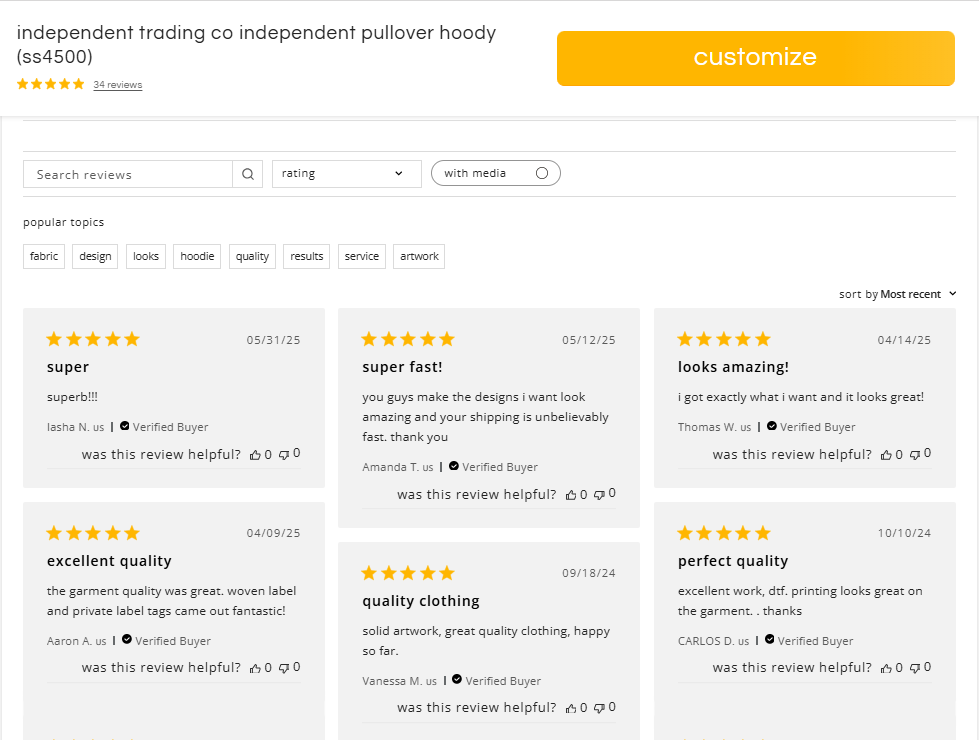The image size is (979, 740).
Task: Click the customize button
Action: [755, 58]
